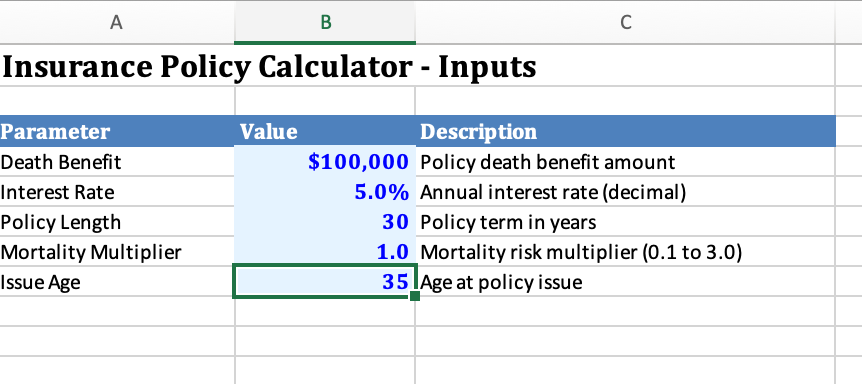Click the 'Age at policy issue' description
The width and height of the screenshot is (862, 384).
[x=501, y=282]
